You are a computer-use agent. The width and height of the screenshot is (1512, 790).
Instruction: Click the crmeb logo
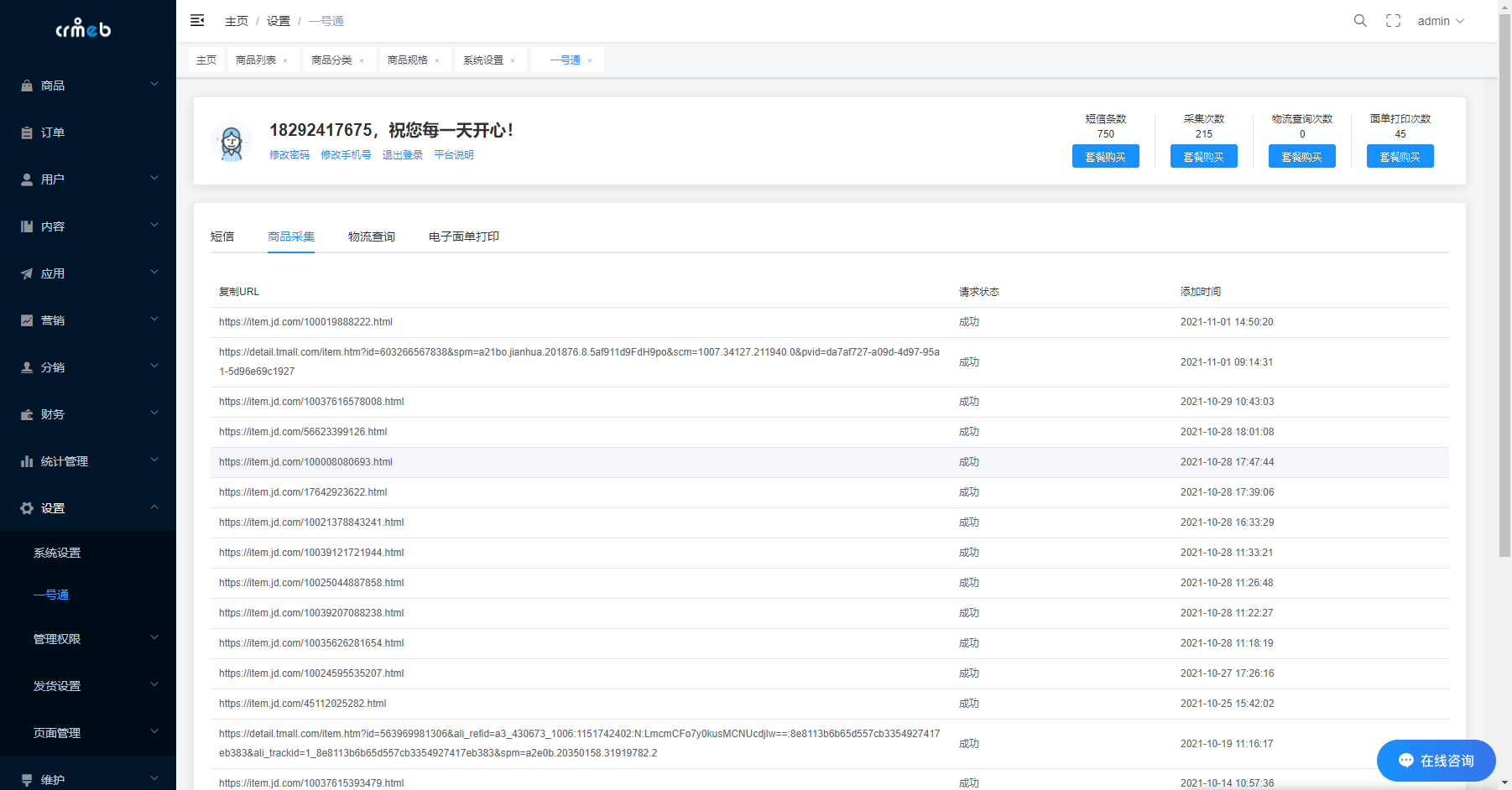click(83, 29)
